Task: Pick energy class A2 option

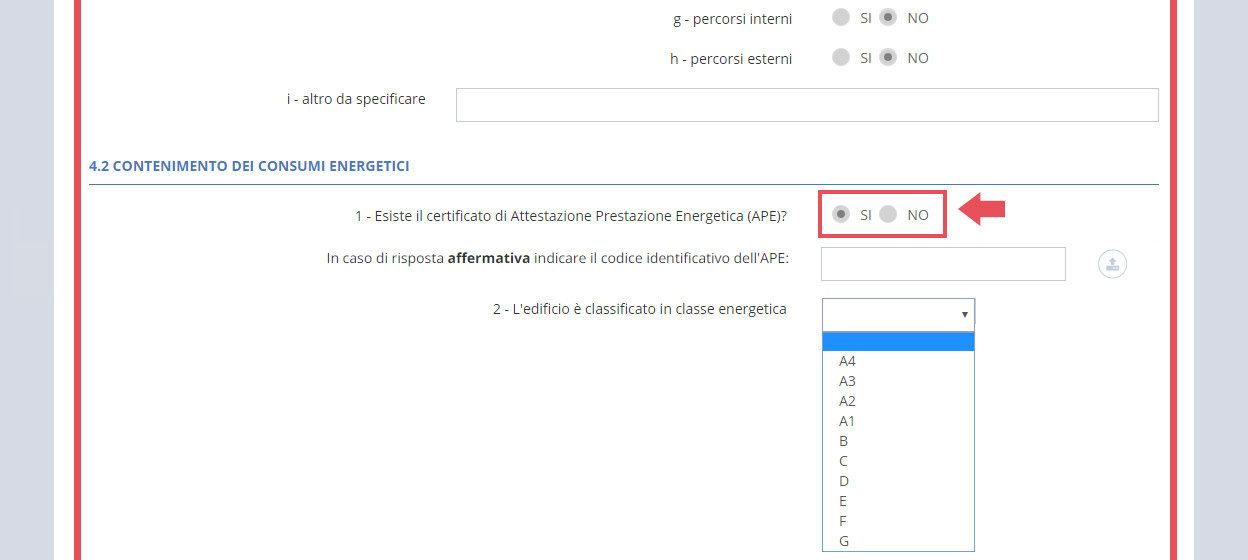Action: (848, 401)
